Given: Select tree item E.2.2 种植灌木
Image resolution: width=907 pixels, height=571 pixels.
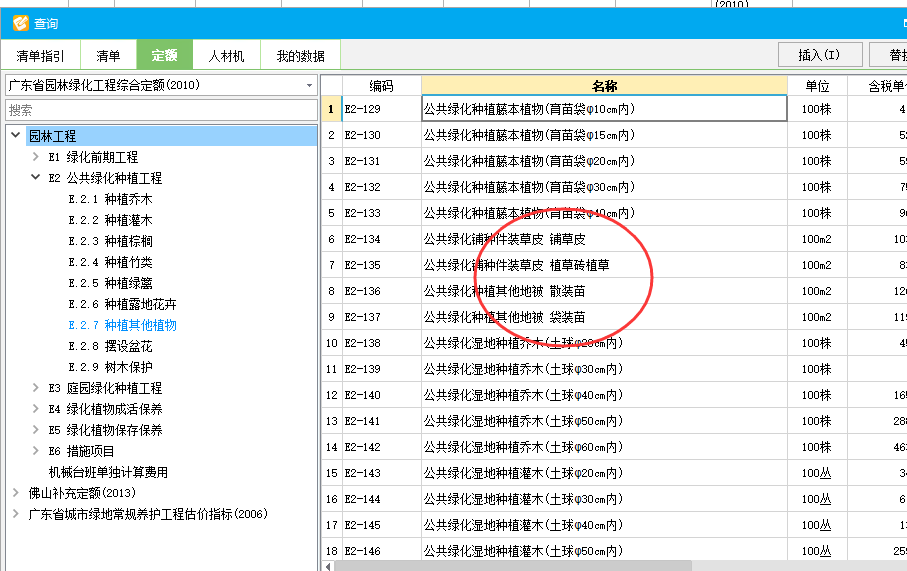Looking at the screenshot, I should coord(110,220).
